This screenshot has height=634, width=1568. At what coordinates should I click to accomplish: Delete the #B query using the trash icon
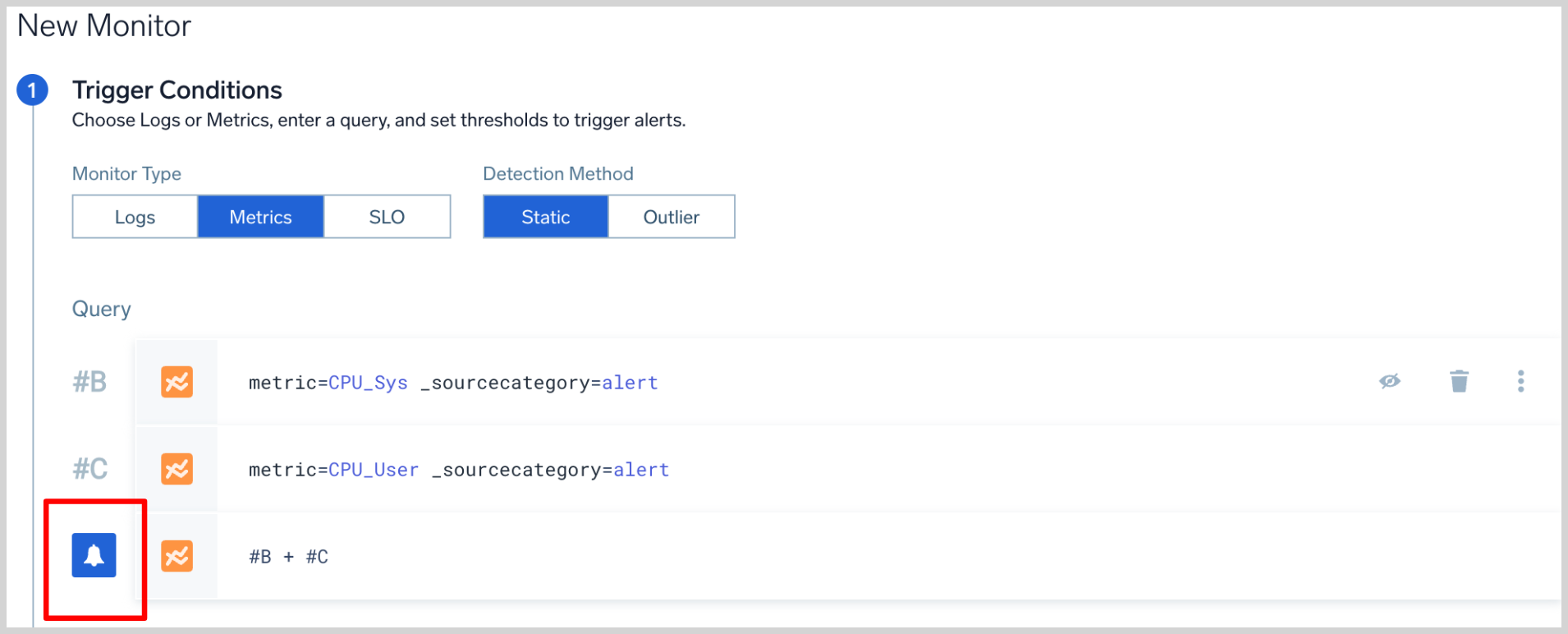(1457, 380)
